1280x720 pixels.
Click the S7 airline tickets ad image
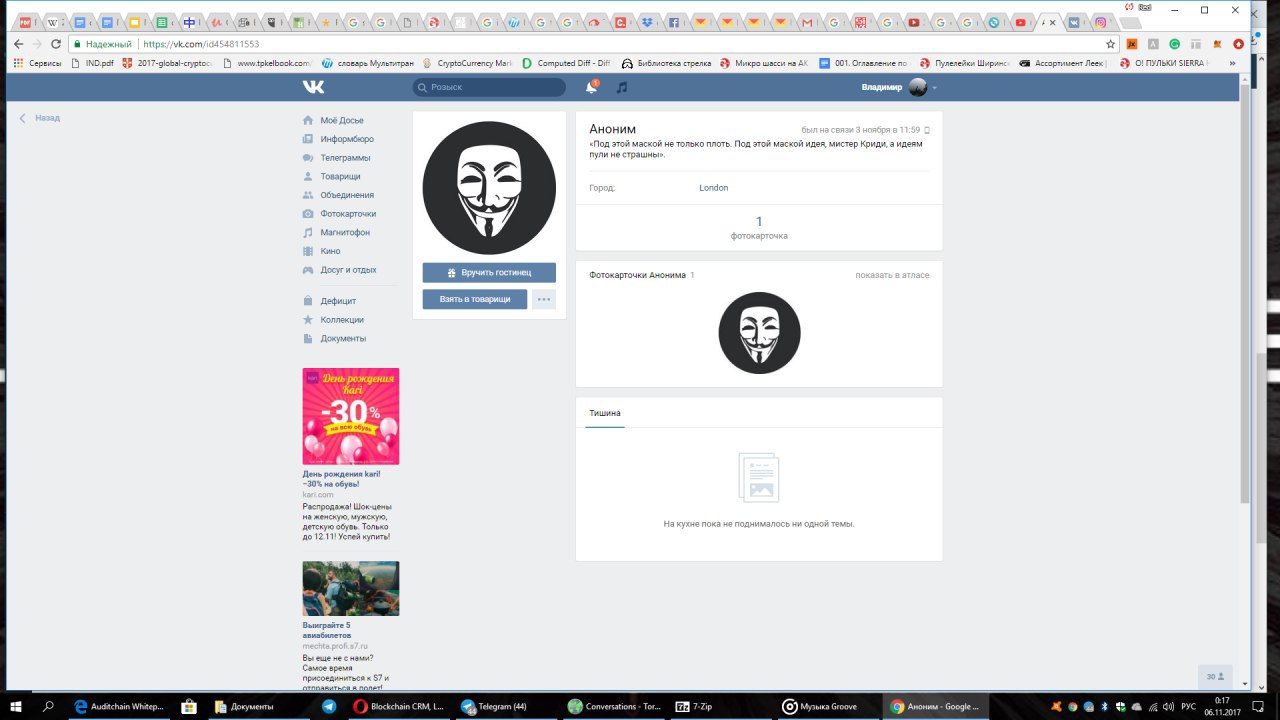[x=351, y=588]
